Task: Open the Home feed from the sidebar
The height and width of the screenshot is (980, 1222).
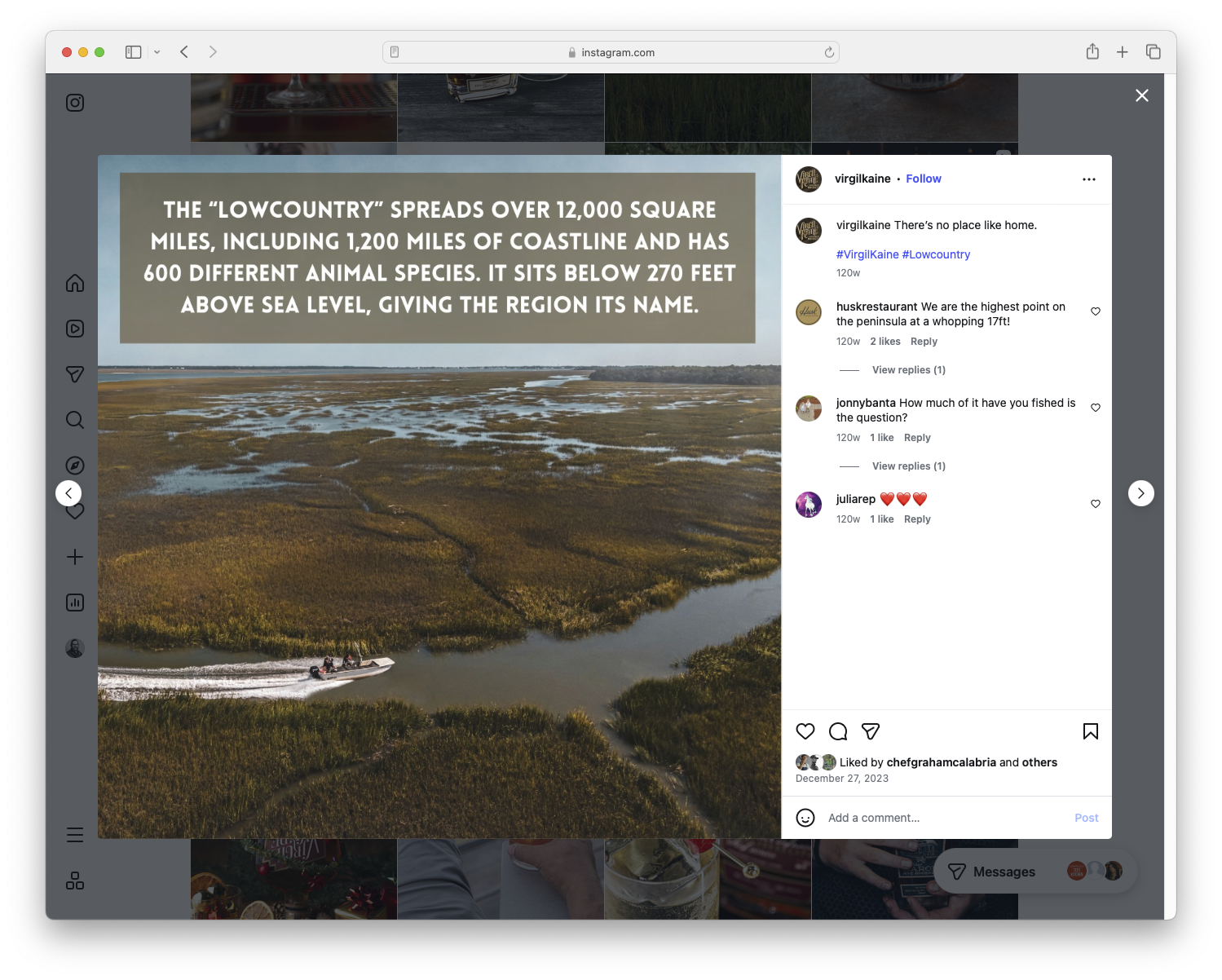Action: (x=74, y=283)
